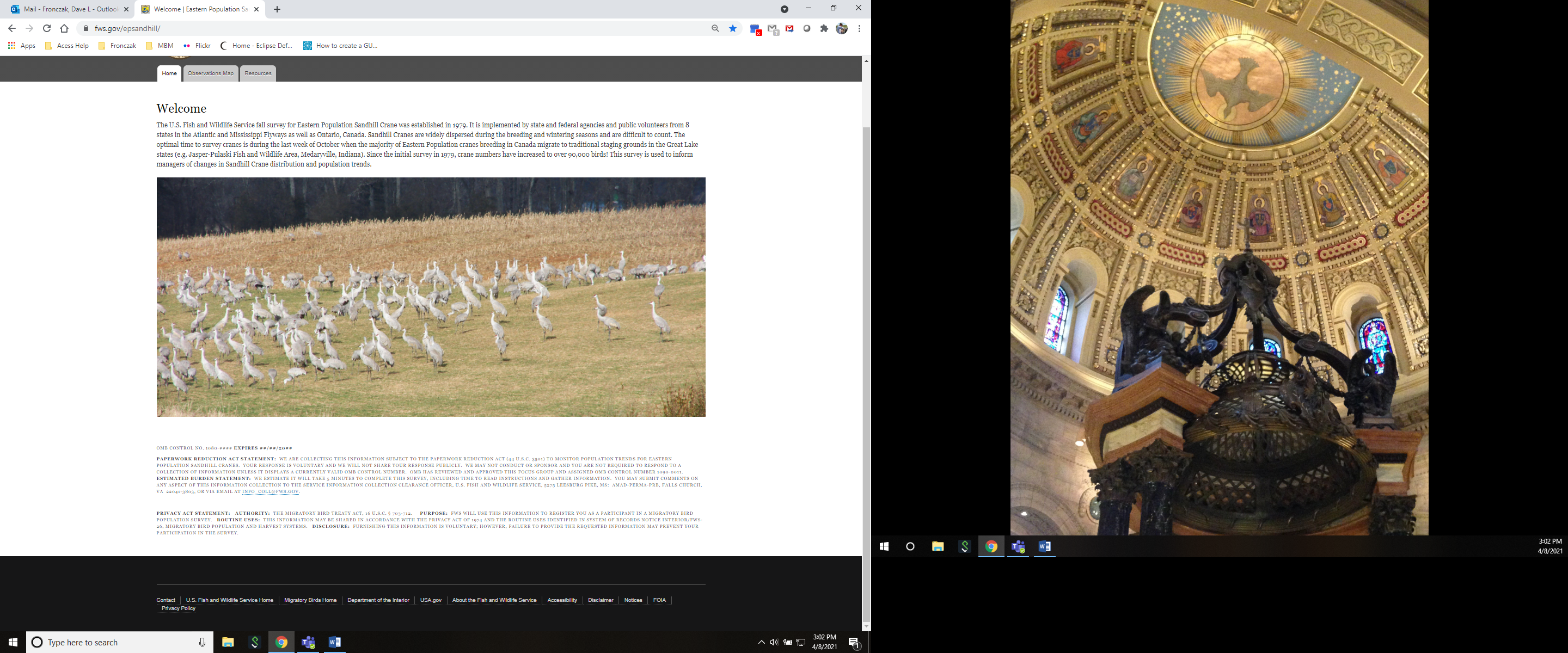The width and height of the screenshot is (1568, 653).
Task: Click the fws.gov address bar
Action: point(365,29)
